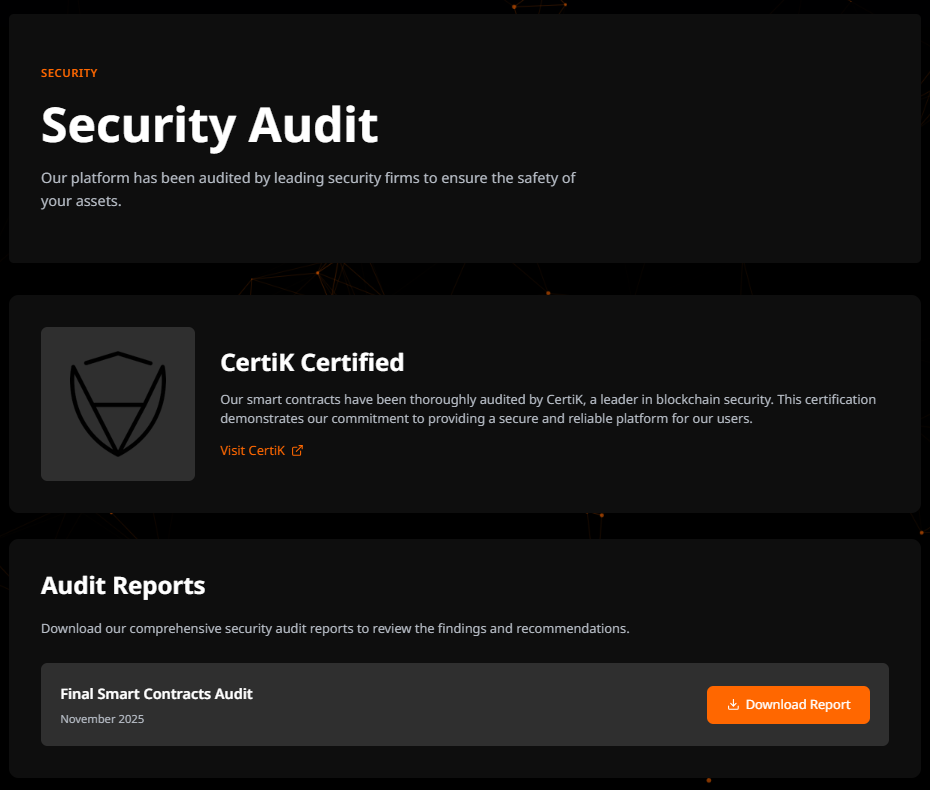Click the orange SECURITY label
Image resolution: width=930 pixels, height=790 pixels.
pos(68,73)
